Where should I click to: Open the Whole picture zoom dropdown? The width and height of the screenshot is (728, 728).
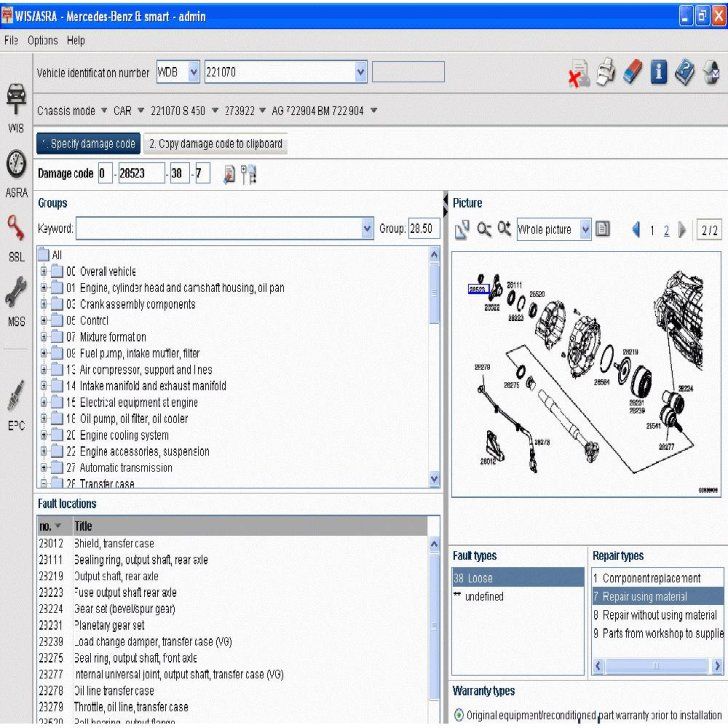point(585,229)
